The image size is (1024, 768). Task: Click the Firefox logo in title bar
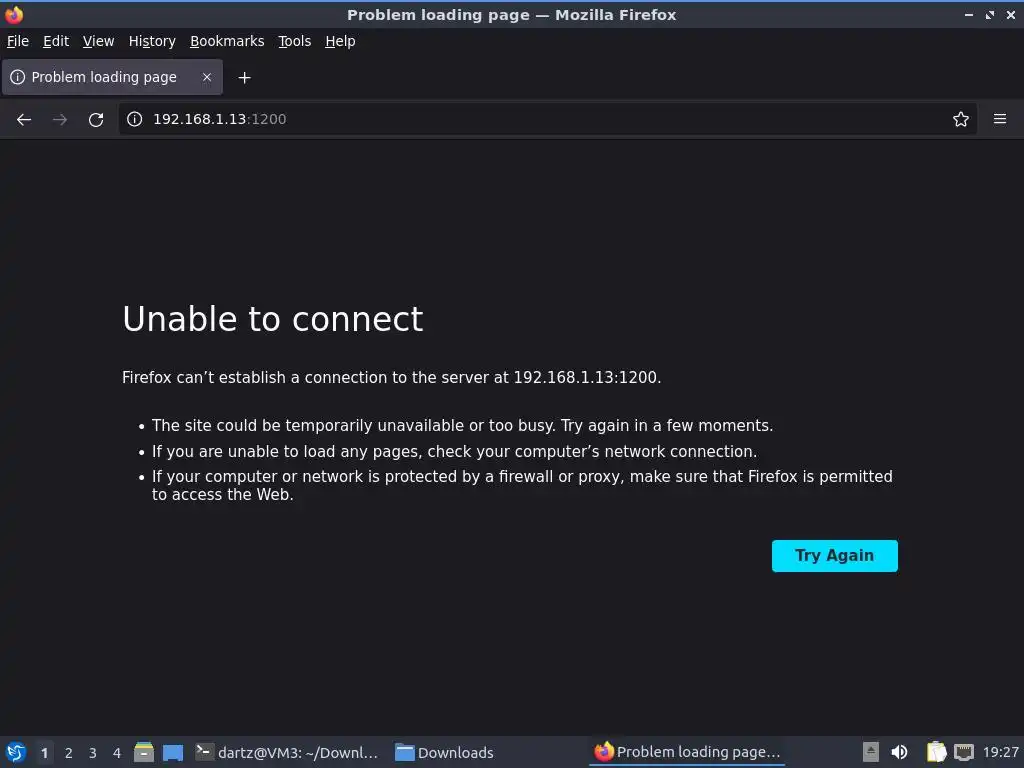click(x=14, y=14)
